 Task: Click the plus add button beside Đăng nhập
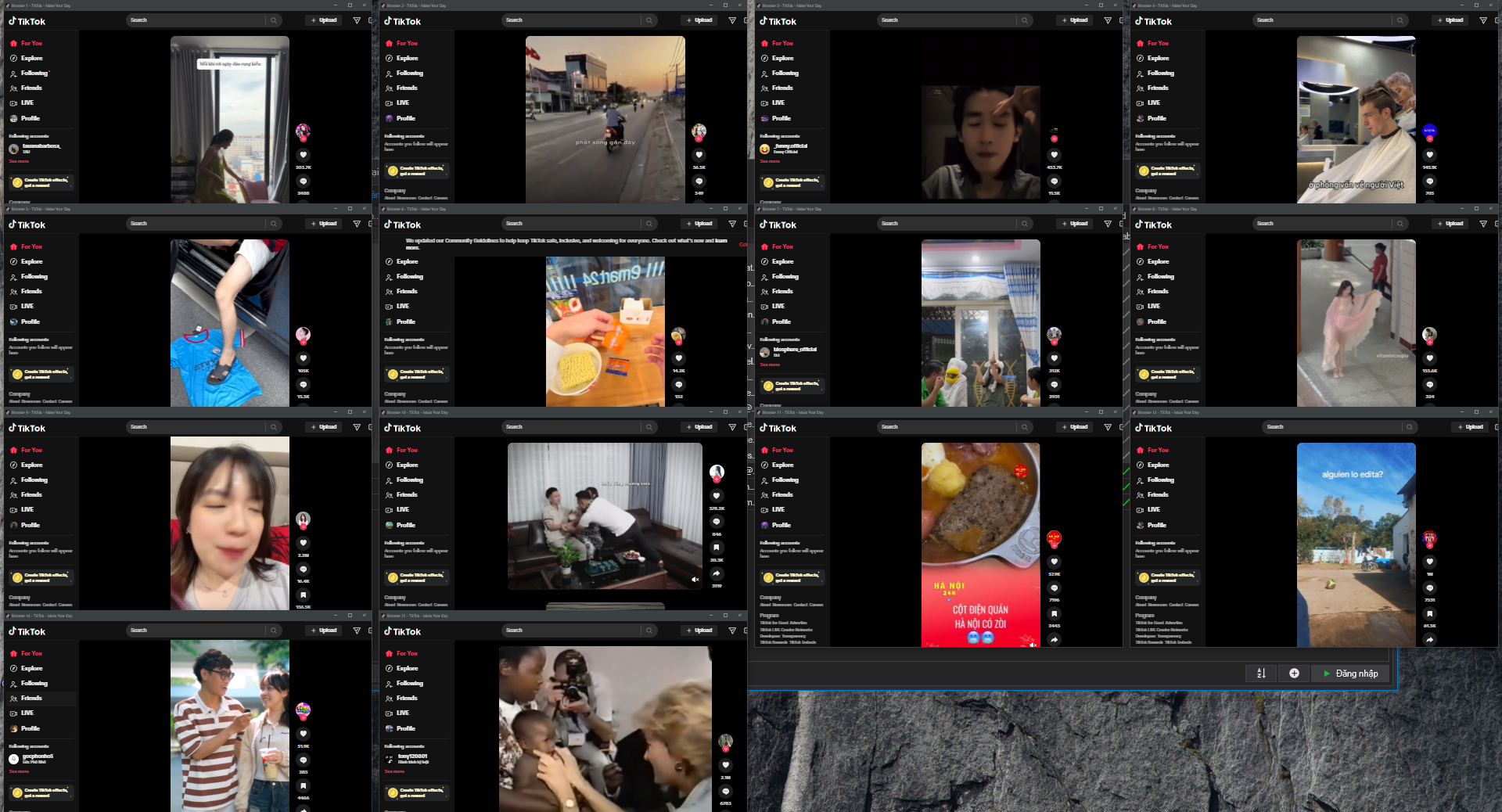1294,674
